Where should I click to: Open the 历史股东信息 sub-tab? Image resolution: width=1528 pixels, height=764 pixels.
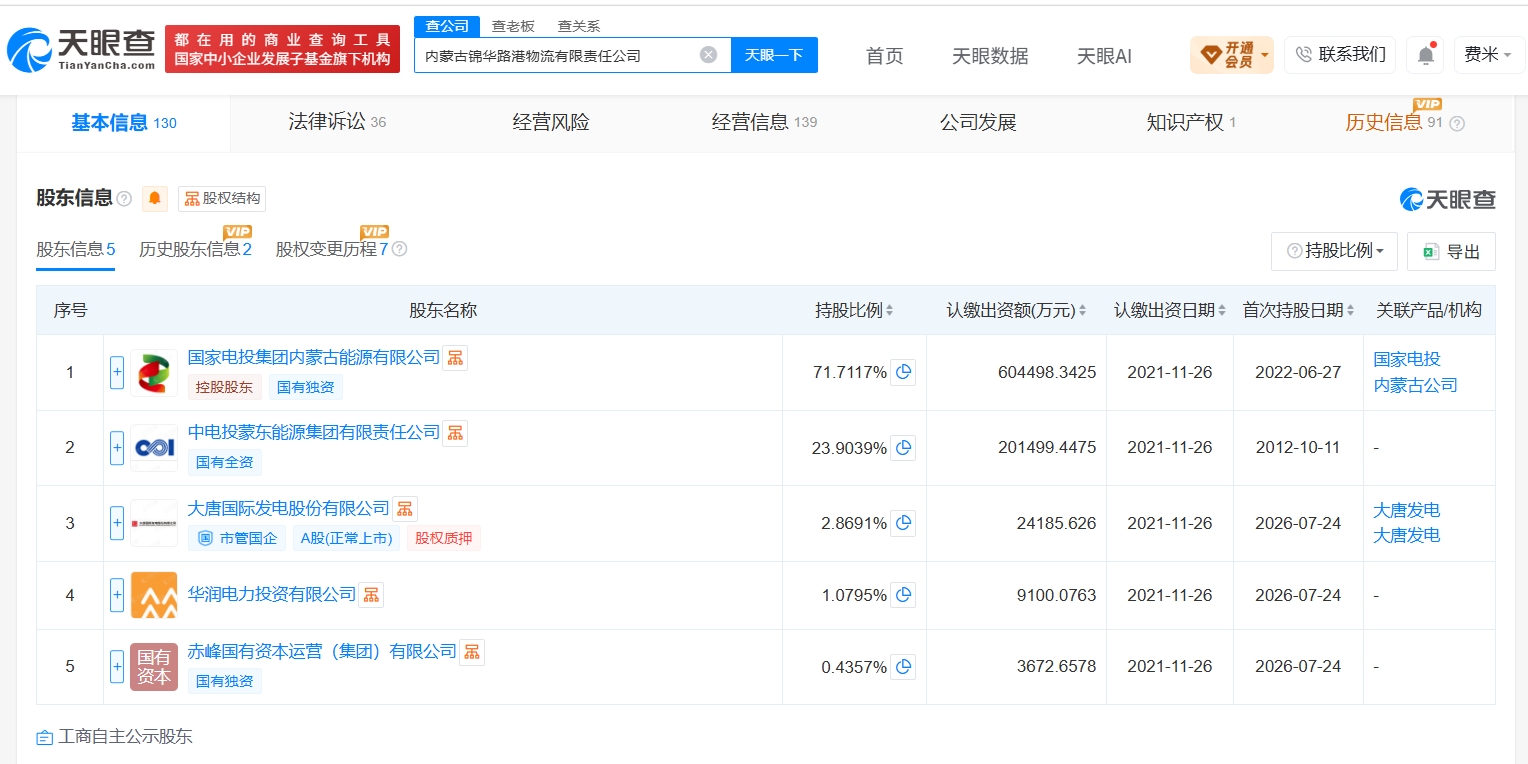click(x=195, y=249)
